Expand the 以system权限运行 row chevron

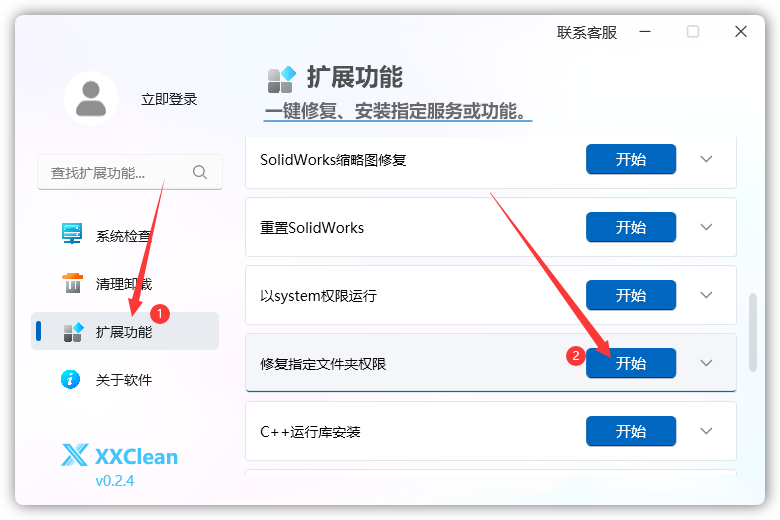707,296
